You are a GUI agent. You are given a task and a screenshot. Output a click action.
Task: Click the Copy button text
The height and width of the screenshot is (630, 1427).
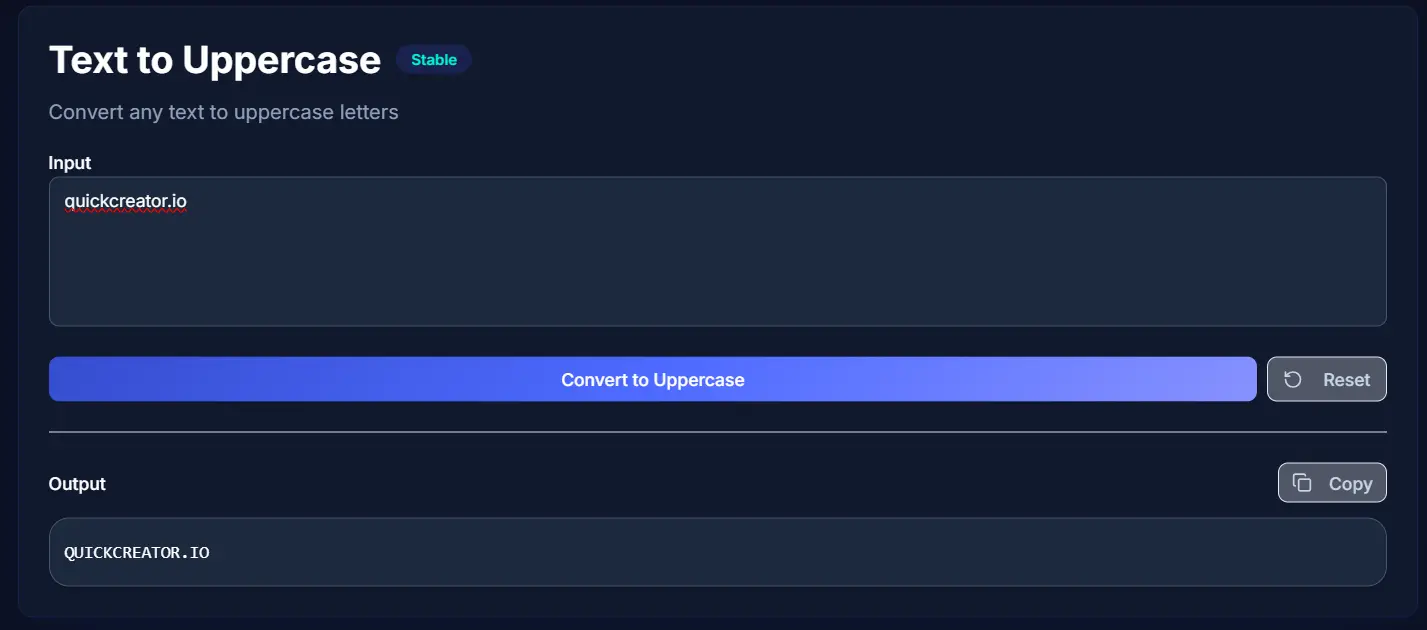coord(1350,484)
